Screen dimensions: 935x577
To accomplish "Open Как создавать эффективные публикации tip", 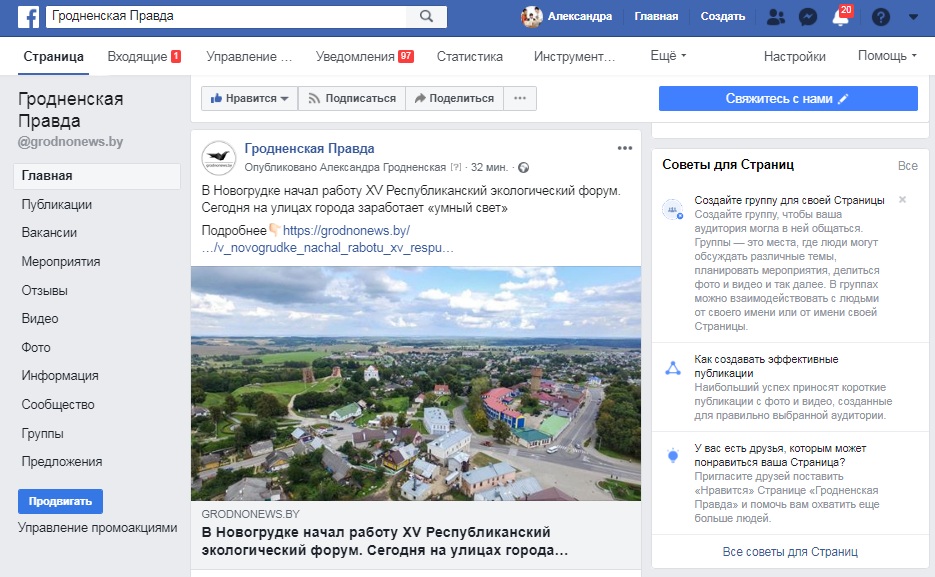I will (x=766, y=366).
